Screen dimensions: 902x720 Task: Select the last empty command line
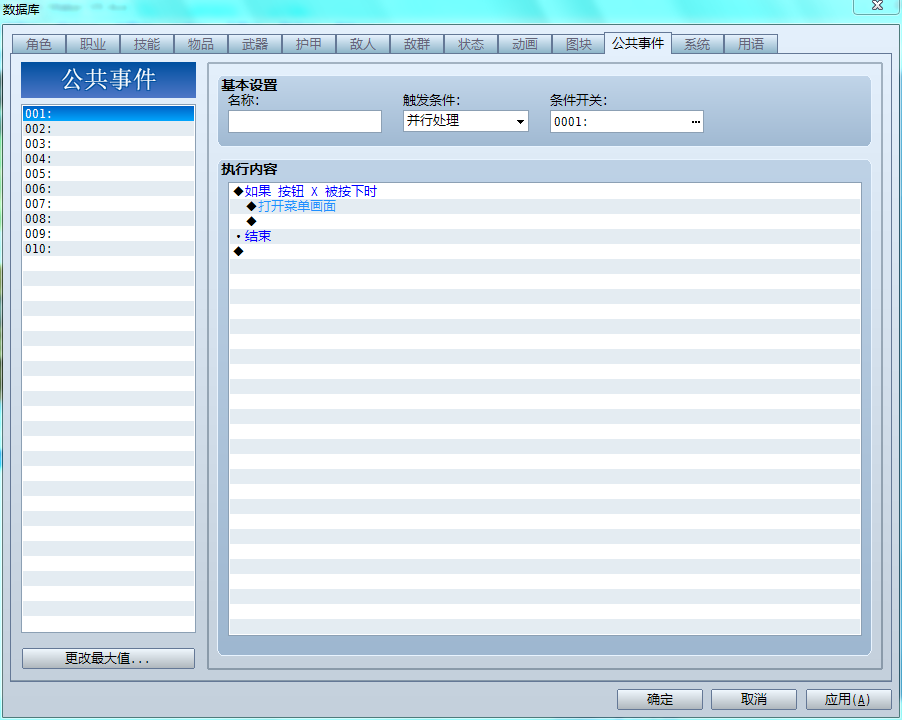[545, 251]
